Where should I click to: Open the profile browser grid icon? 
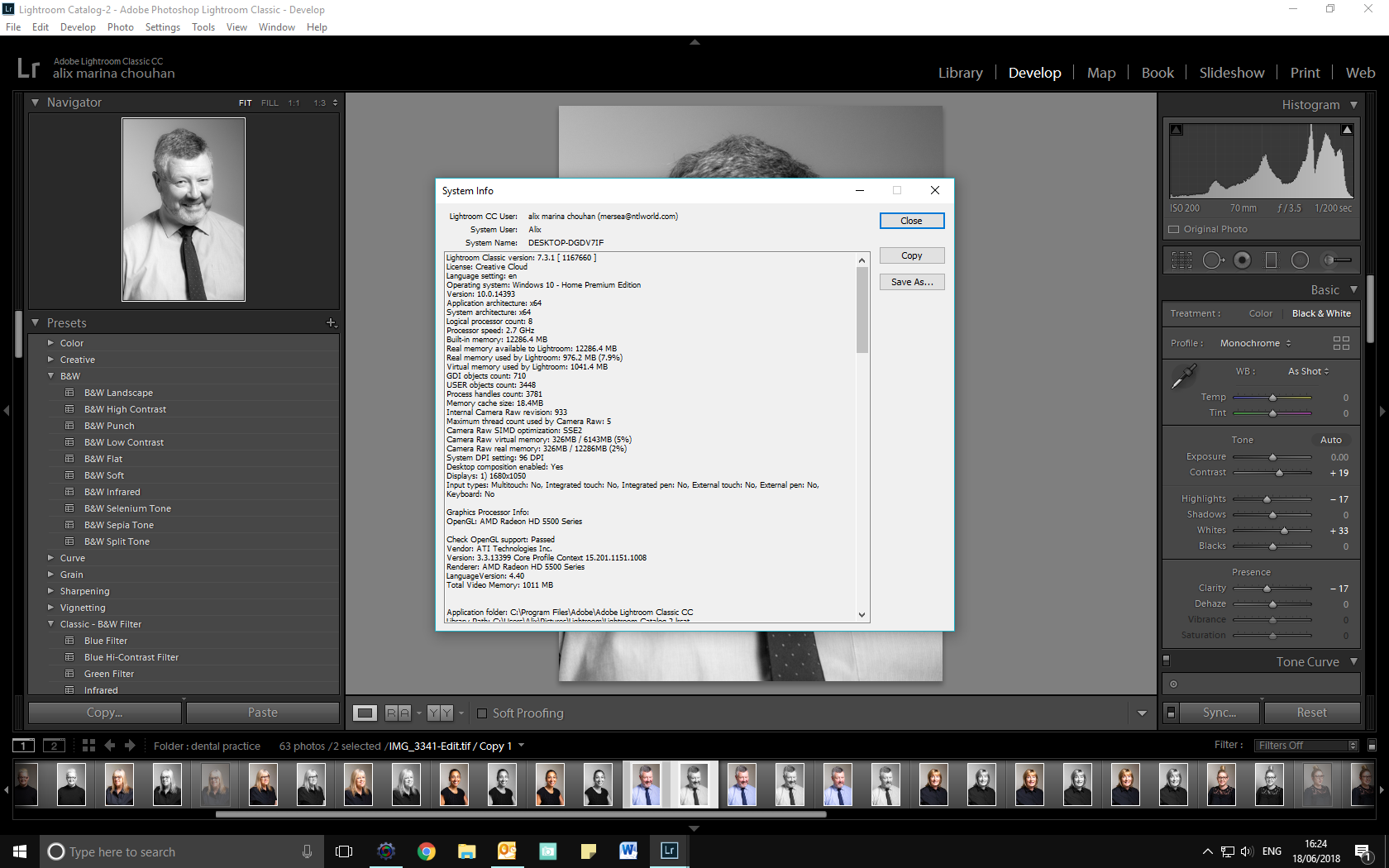tap(1341, 343)
